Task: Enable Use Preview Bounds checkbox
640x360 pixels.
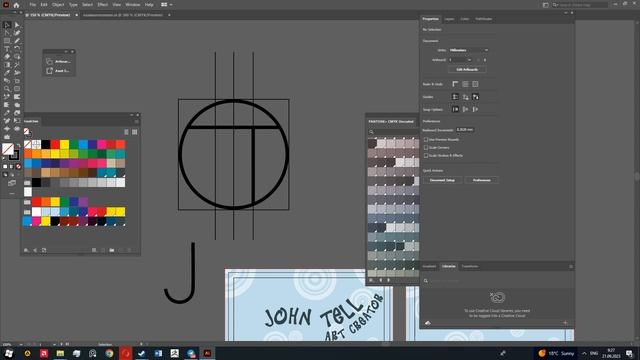Action: (426, 140)
